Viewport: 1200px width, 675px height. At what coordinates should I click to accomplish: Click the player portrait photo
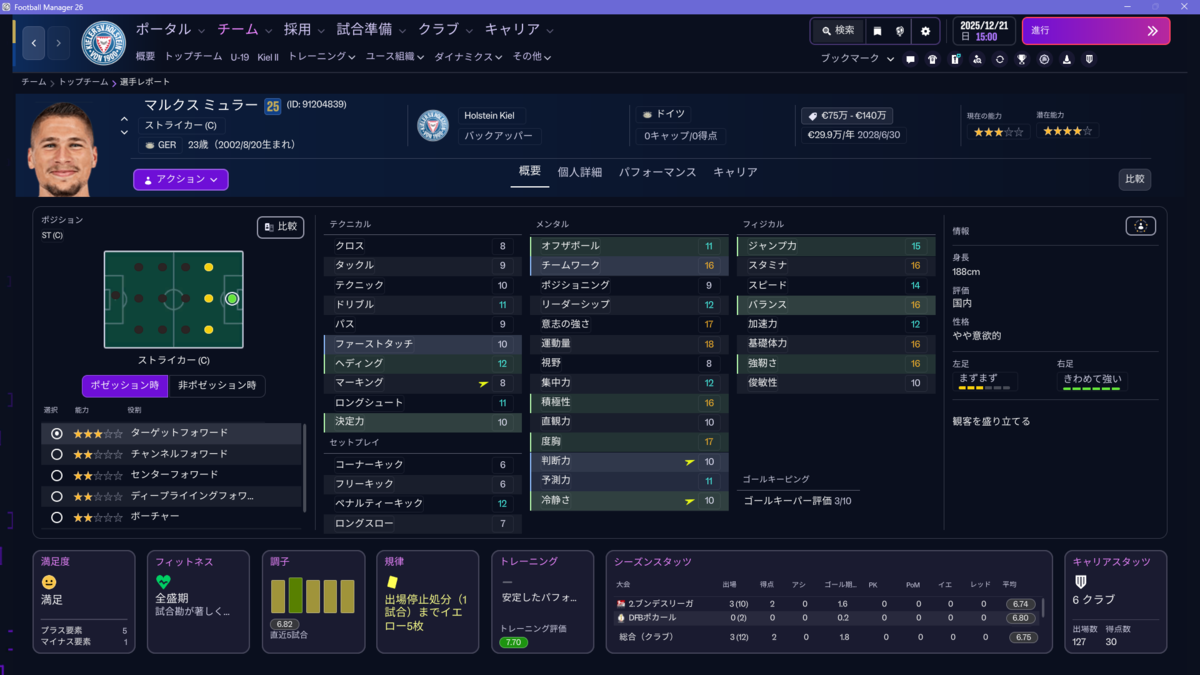tap(62, 148)
